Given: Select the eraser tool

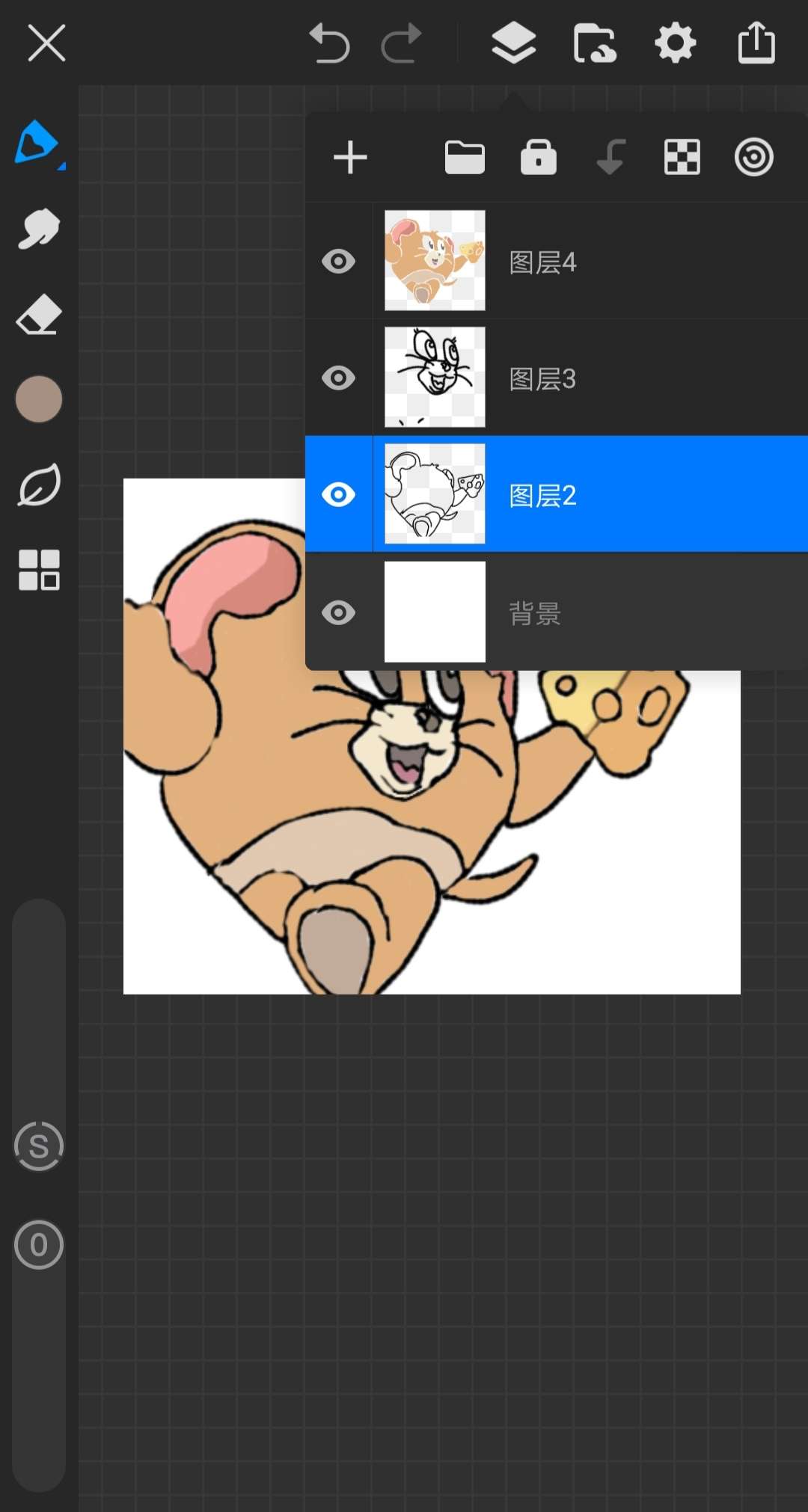Looking at the screenshot, I should (38, 314).
